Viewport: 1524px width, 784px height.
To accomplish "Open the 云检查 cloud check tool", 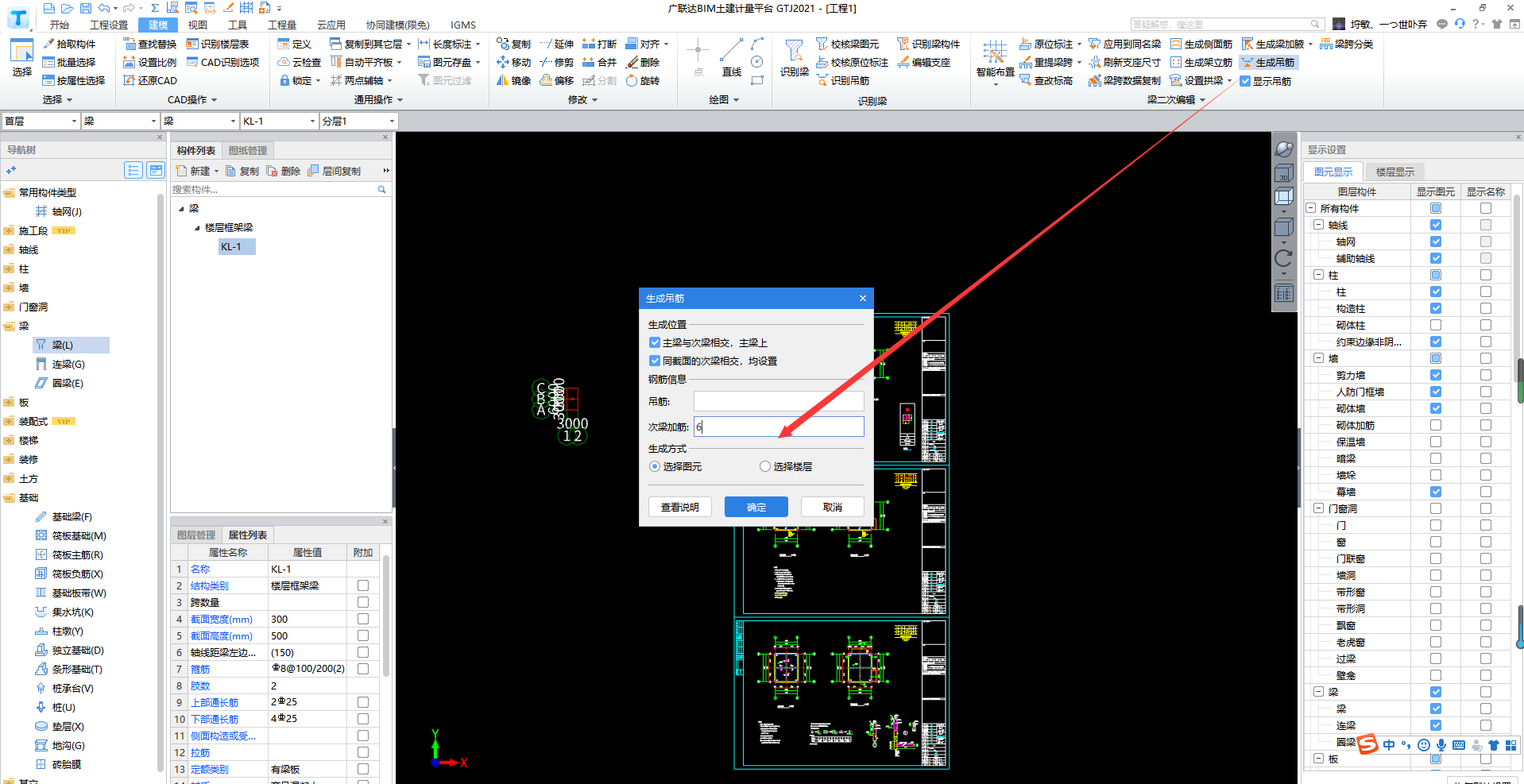I will coord(300,62).
